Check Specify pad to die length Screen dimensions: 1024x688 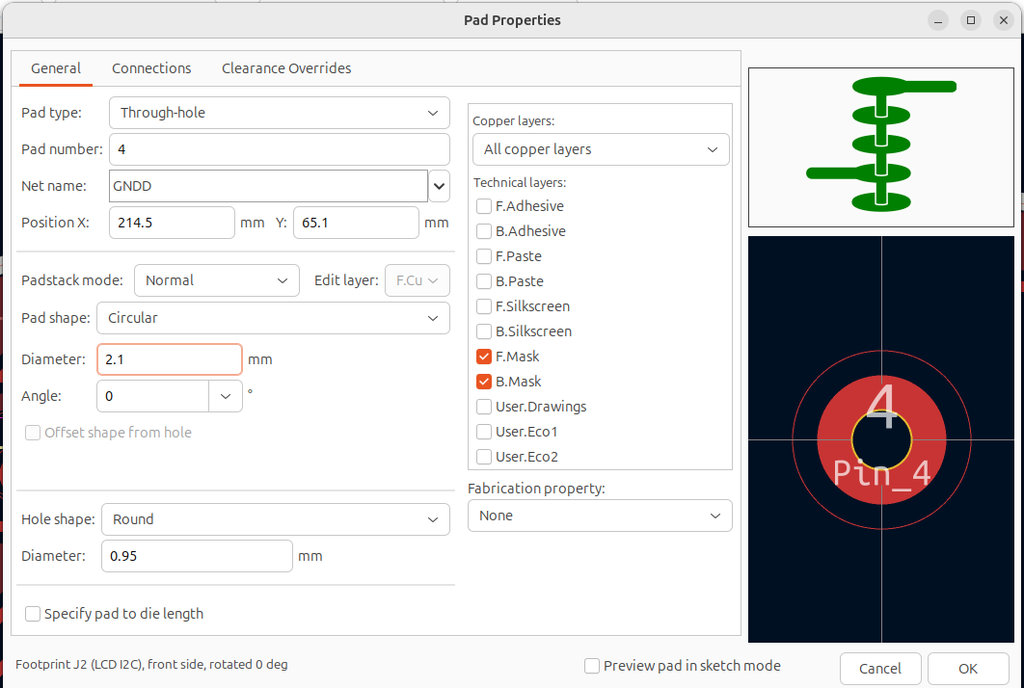pos(33,614)
